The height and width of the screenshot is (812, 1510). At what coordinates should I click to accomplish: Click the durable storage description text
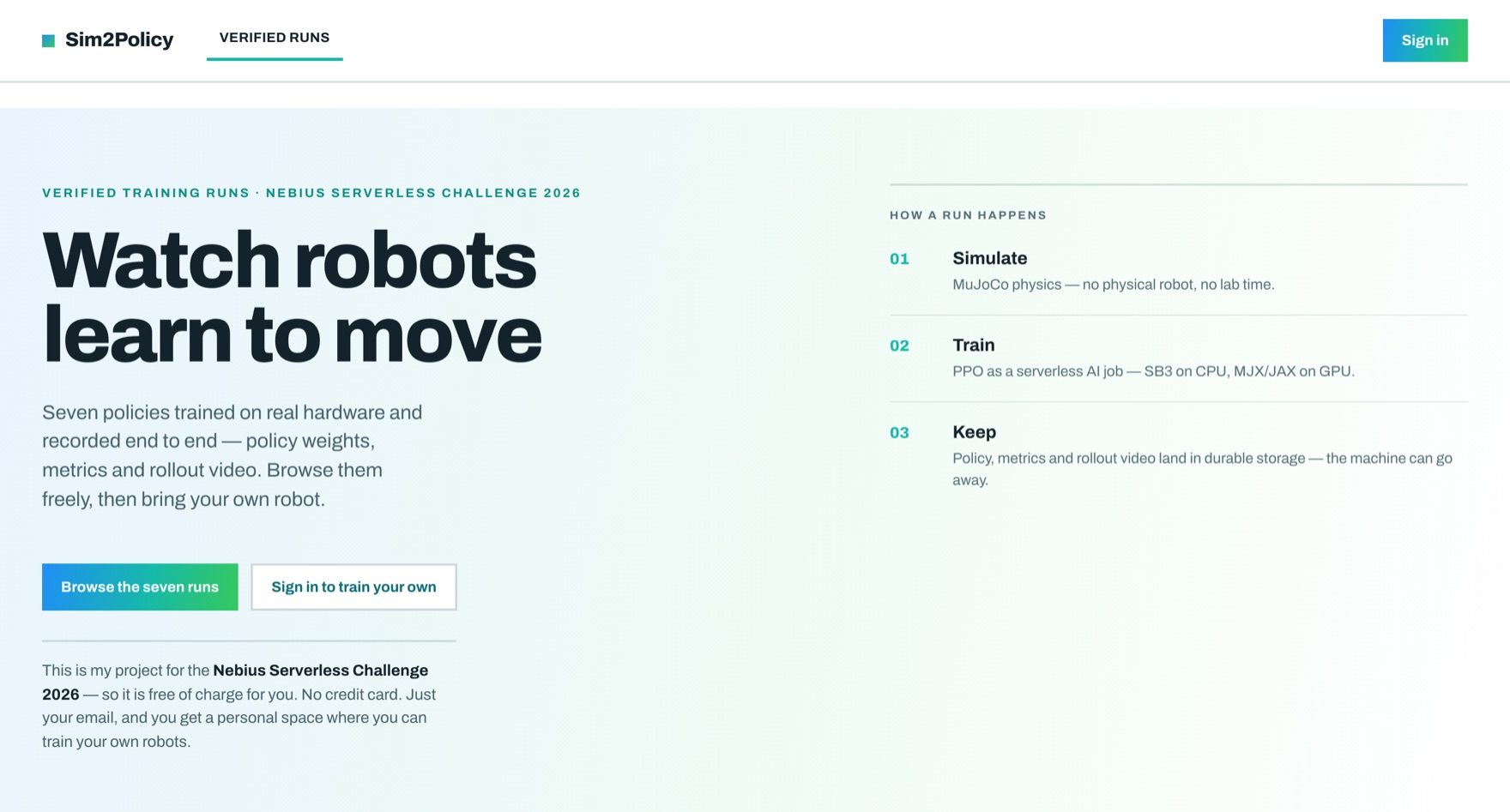[1203, 469]
